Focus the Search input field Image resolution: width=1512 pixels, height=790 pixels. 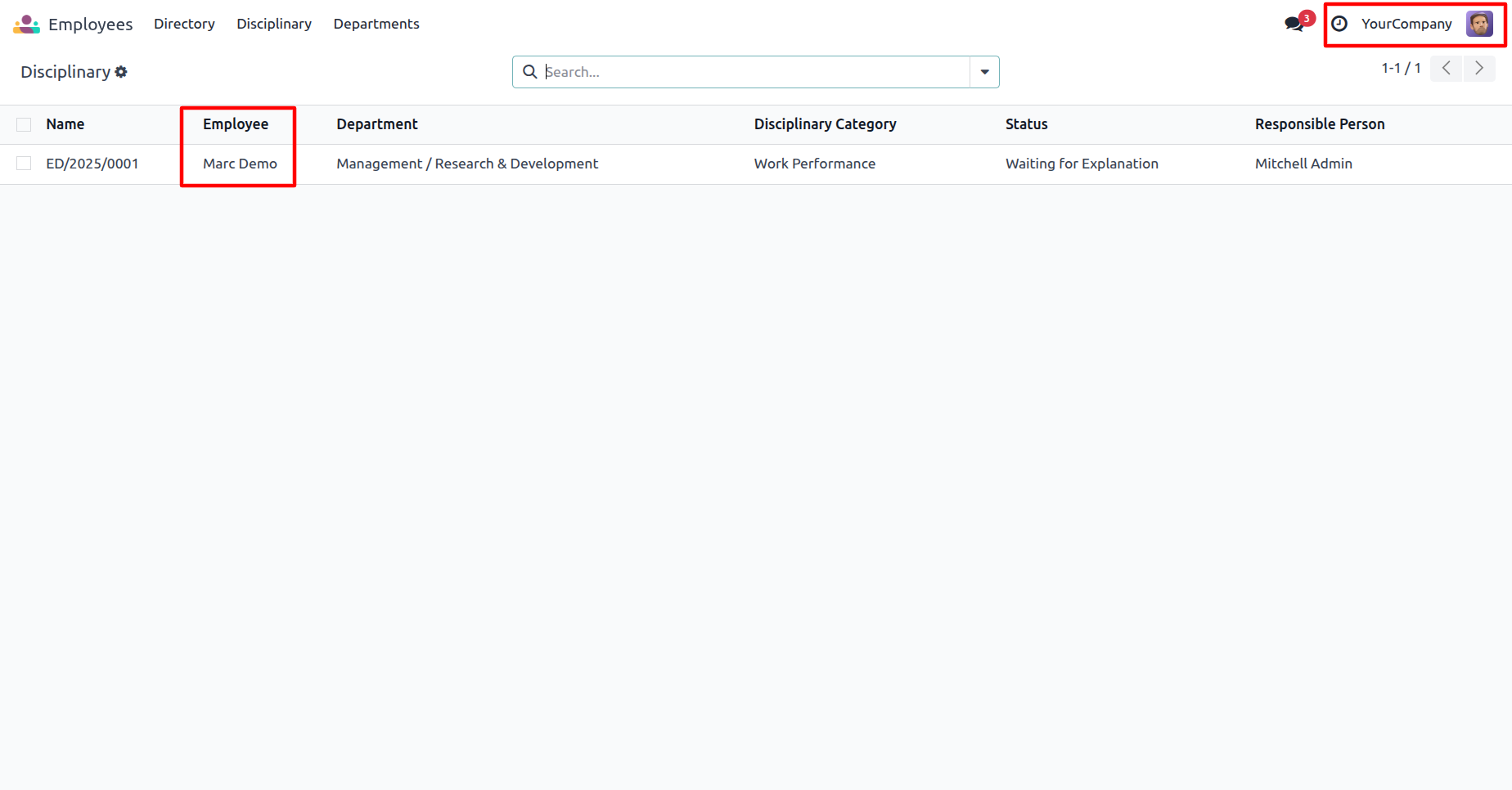click(756, 72)
